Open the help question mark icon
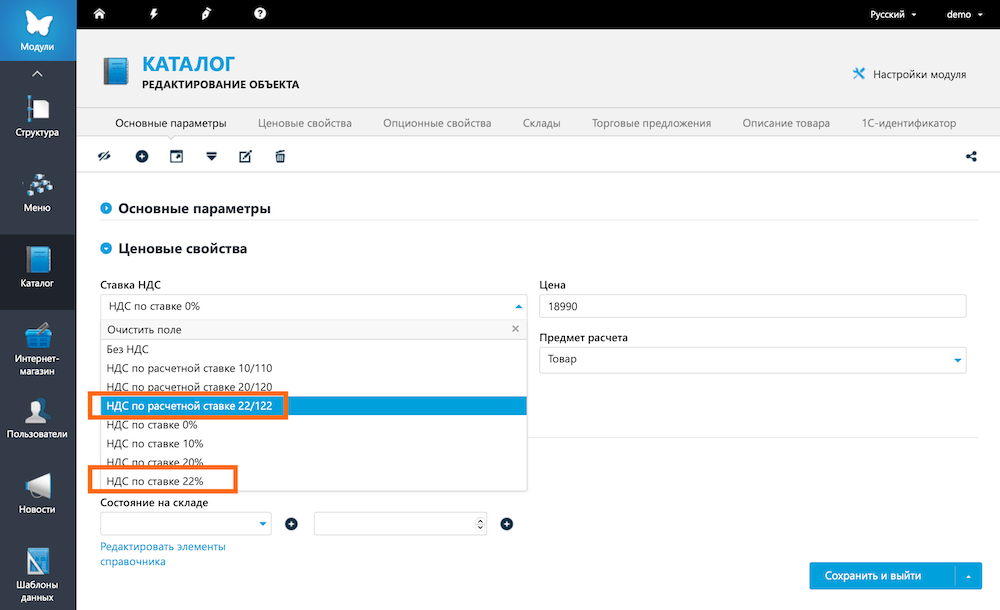This screenshot has width=1000, height=610. [x=260, y=14]
